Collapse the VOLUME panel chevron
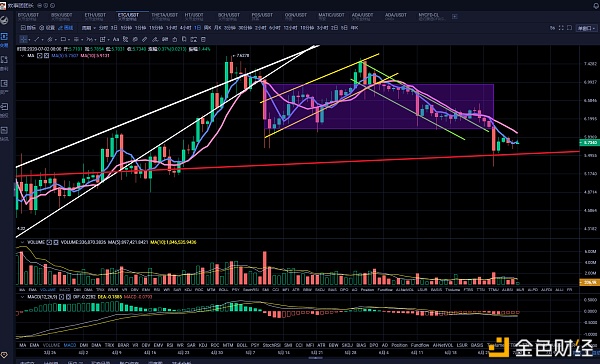This screenshot has width=600, height=364. coord(22,242)
